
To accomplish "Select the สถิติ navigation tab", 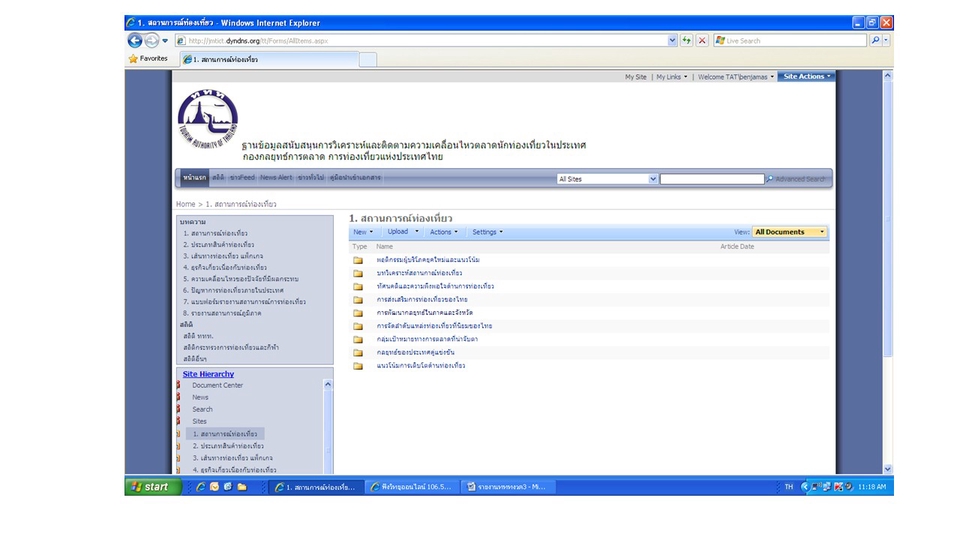I will coord(219,178).
